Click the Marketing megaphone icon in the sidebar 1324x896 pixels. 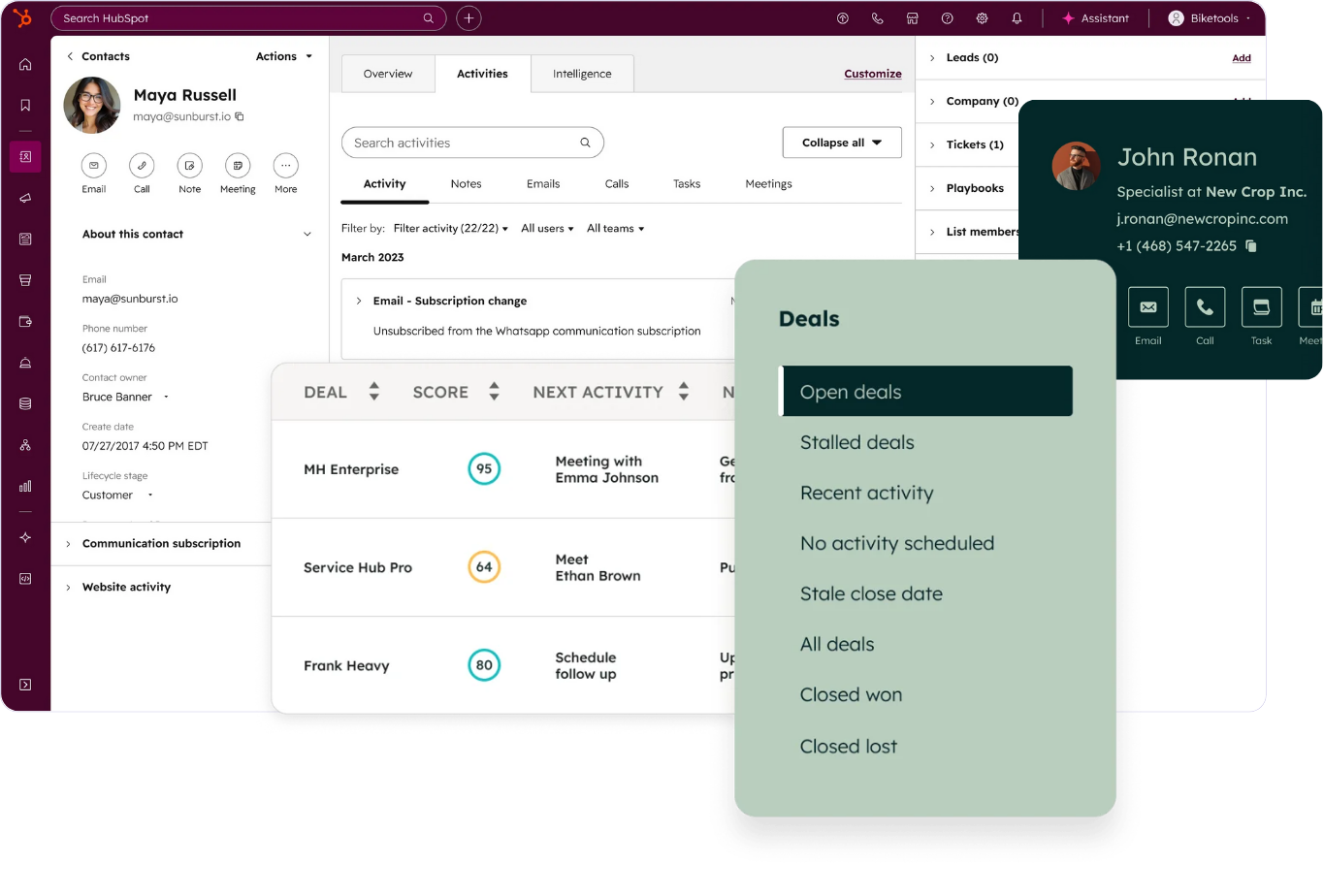click(25, 198)
